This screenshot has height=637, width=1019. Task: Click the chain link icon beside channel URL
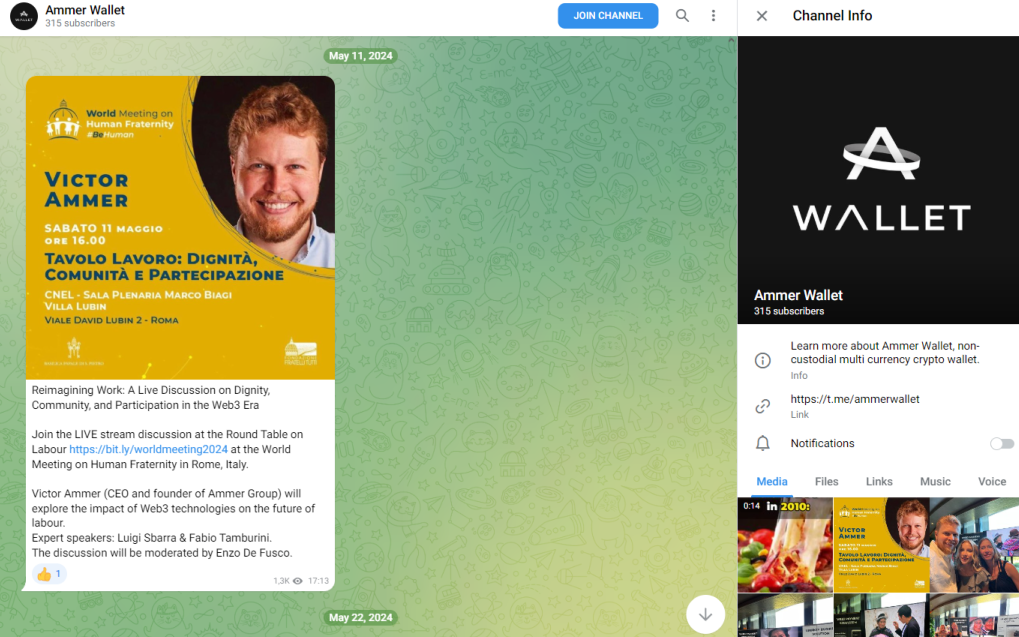point(762,406)
